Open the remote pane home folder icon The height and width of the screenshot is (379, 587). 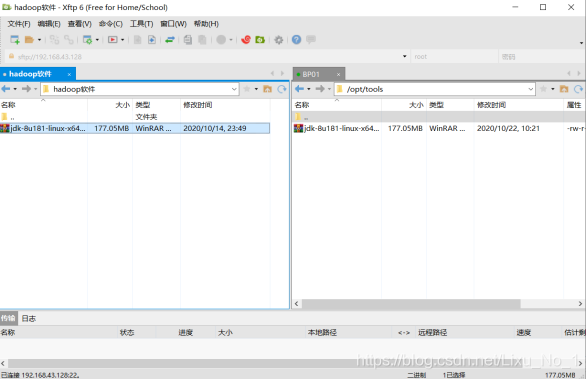[x=564, y=89]
